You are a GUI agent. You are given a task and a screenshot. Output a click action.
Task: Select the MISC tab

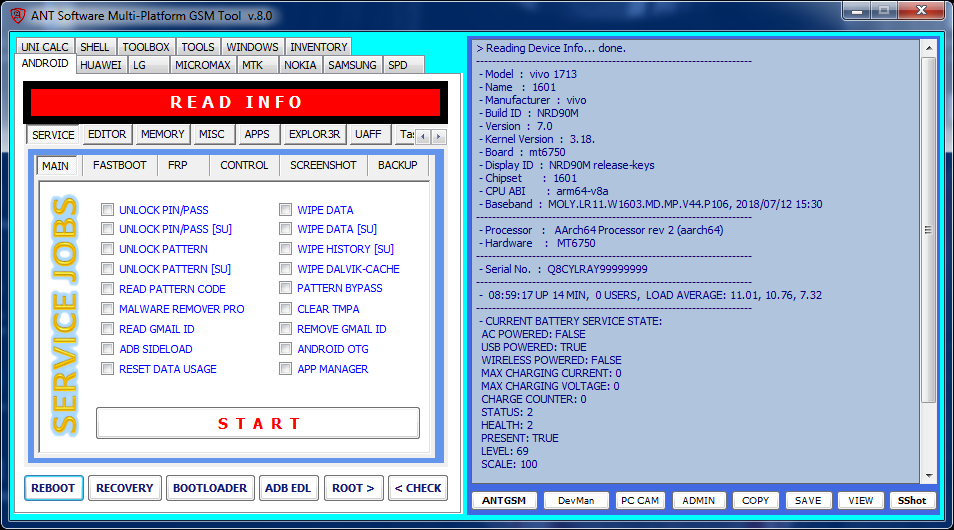tap(212, 134)
